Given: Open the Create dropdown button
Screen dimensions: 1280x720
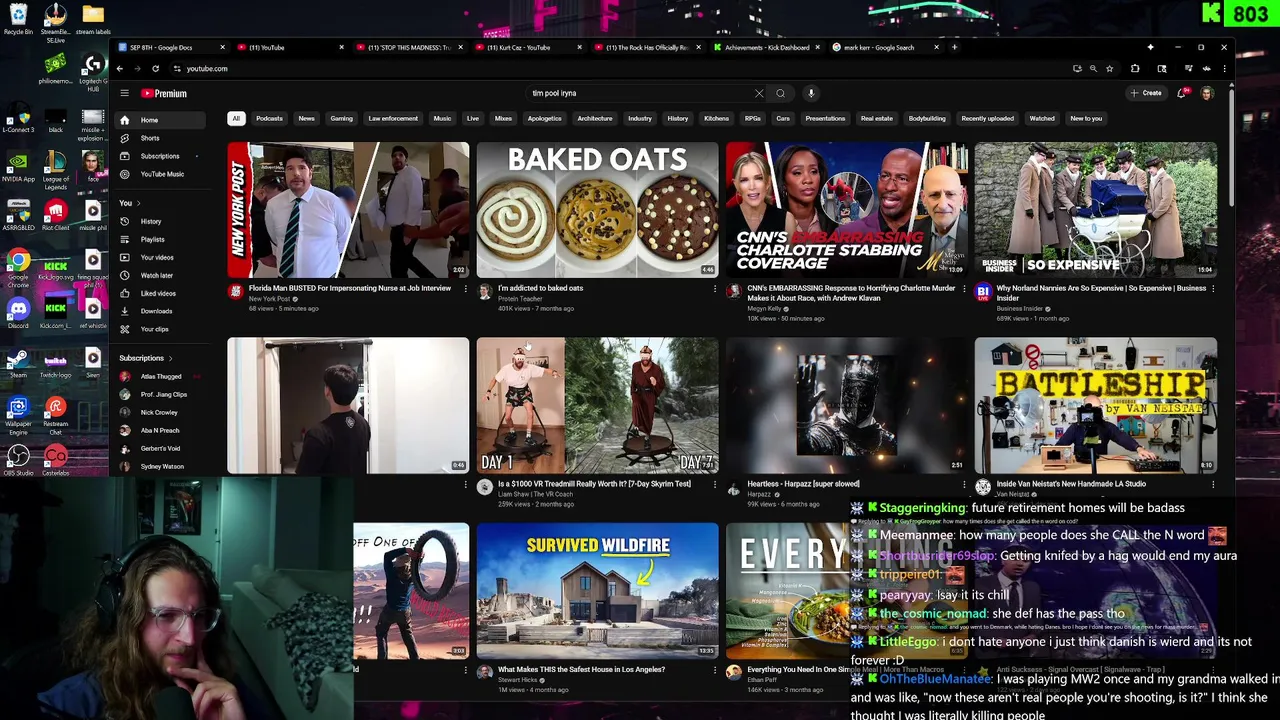Looking at the screenshot, I should pyautogui.click(x=1146, y=93).
